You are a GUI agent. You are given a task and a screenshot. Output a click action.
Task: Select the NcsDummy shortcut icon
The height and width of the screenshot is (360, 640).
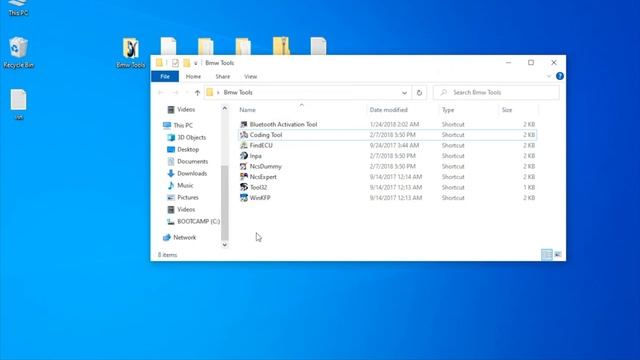244,166
